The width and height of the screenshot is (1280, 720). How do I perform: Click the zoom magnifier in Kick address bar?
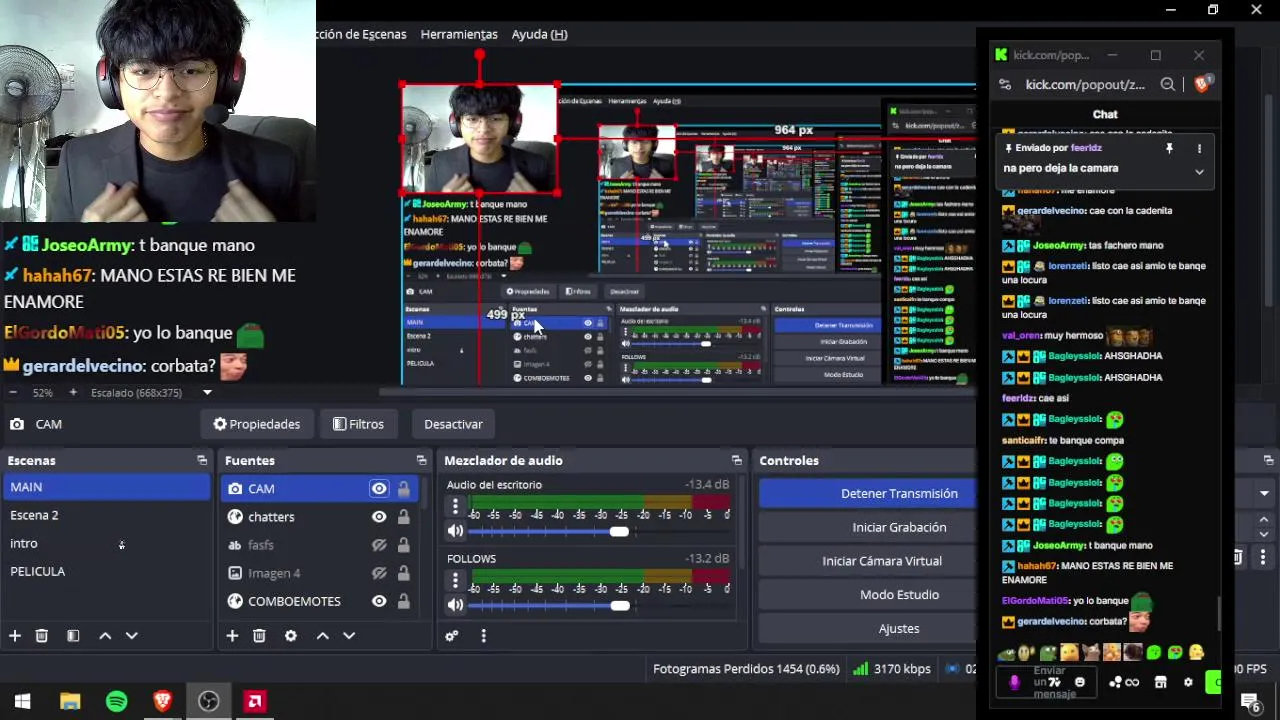pyautogui.click(x=1167, y=85)
